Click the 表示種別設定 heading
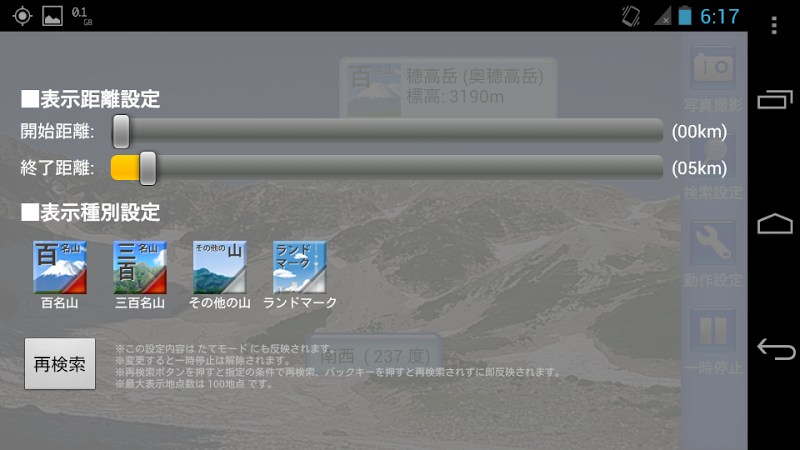 point(90,212)
